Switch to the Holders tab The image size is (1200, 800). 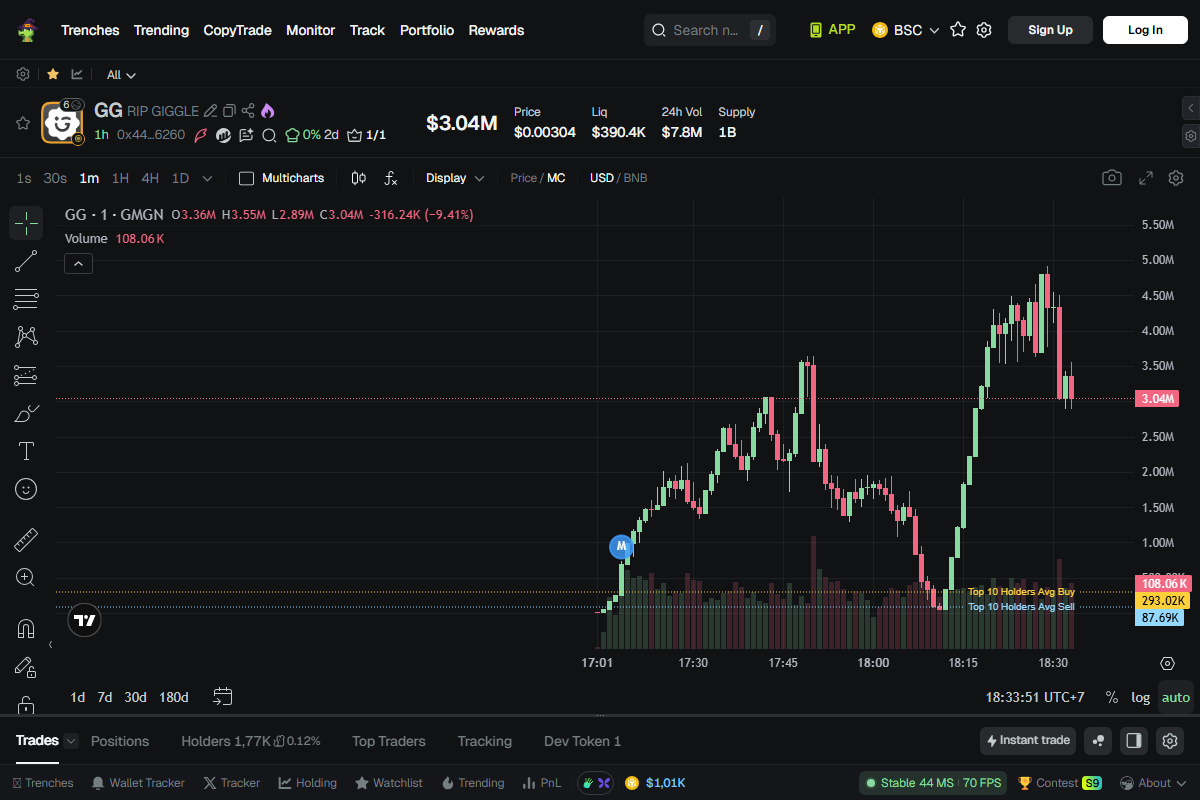coord(225,741)
